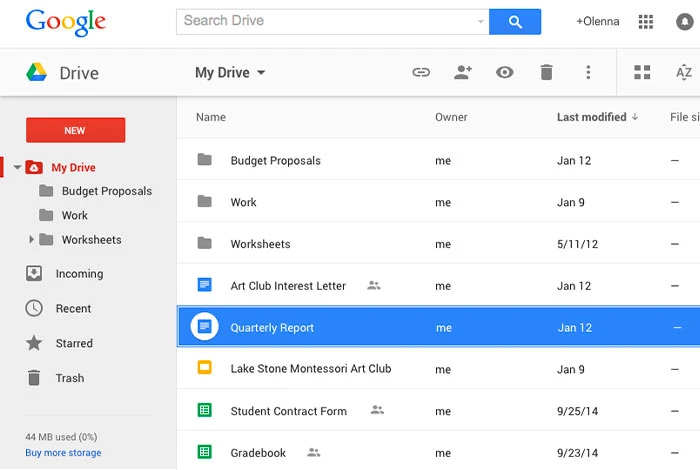Click the trash remove icon in toolbar

coord(546,72)
